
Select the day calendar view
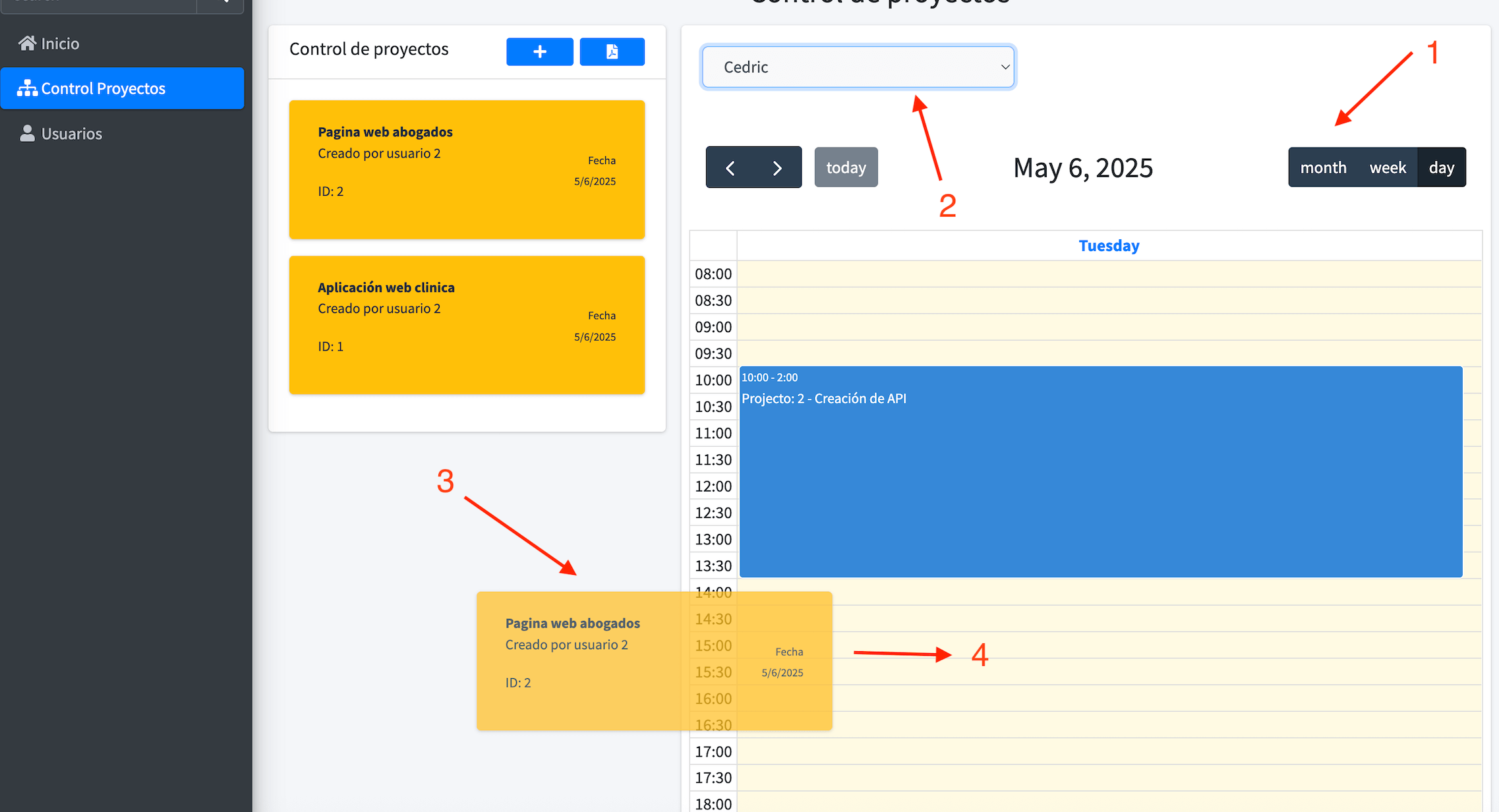[x=1441, y=168]
